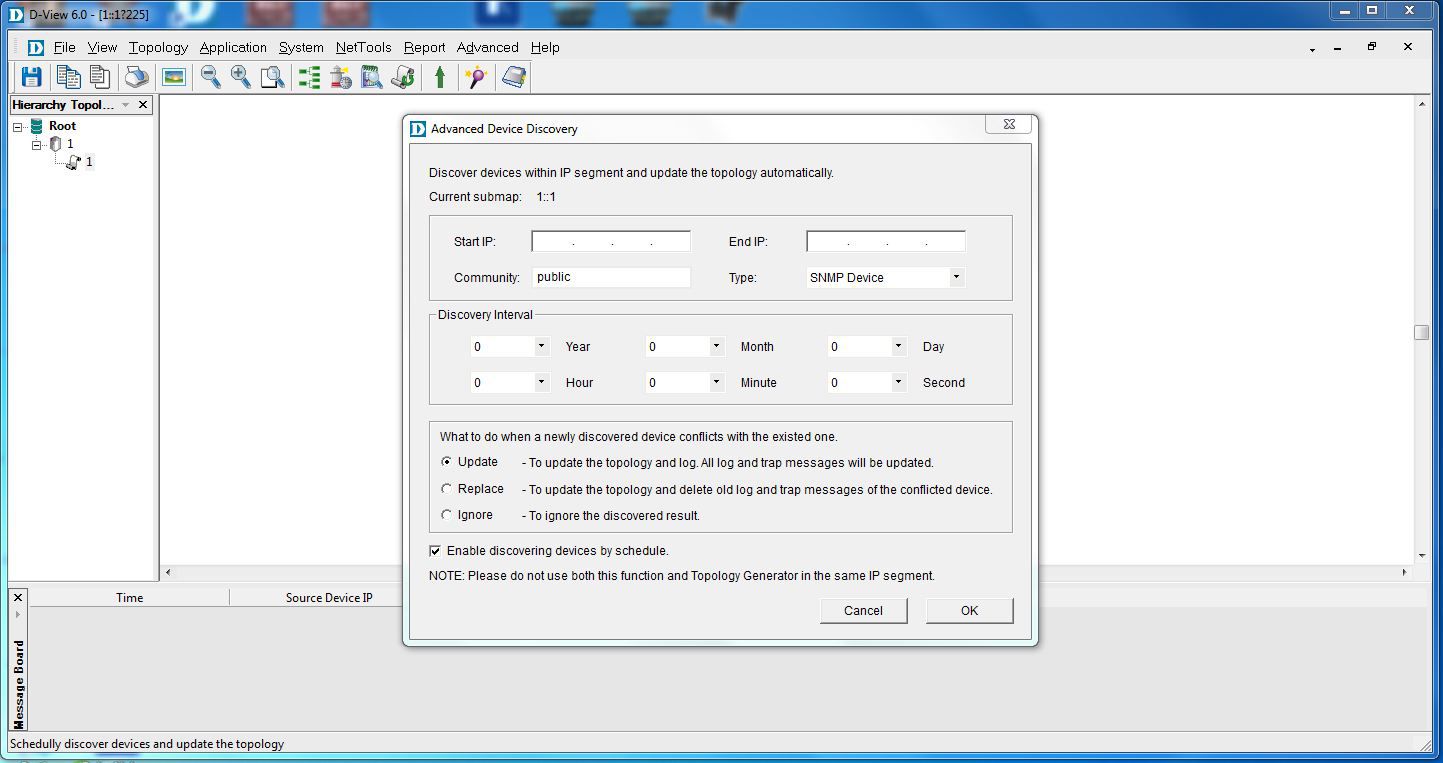1443x763 pixels.
Task: Click the magic wand toolbar icon
Action: pyautogui.click(x=476, y=77)
